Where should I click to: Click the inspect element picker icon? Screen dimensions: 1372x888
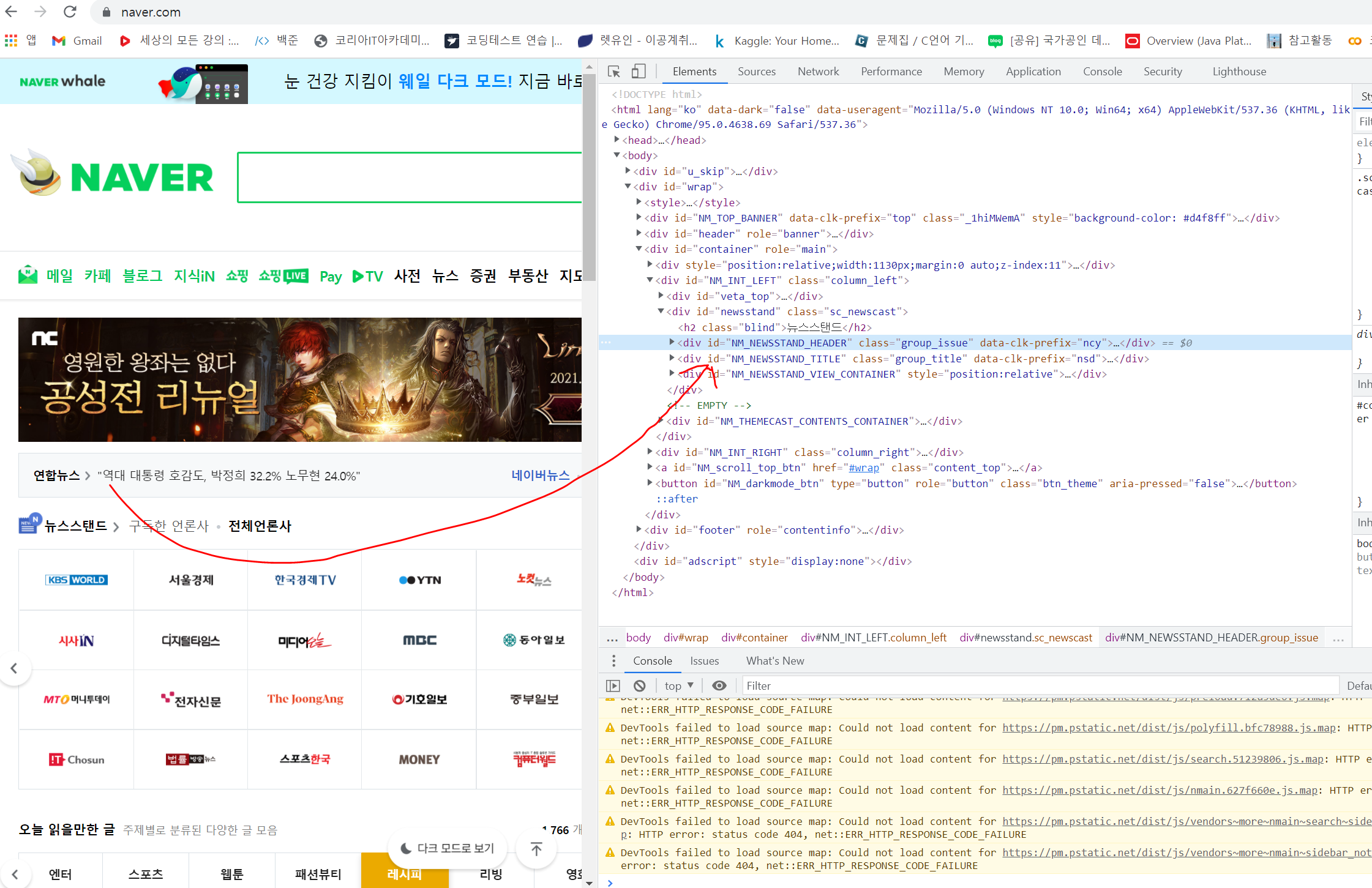click(x=614, y=72)
